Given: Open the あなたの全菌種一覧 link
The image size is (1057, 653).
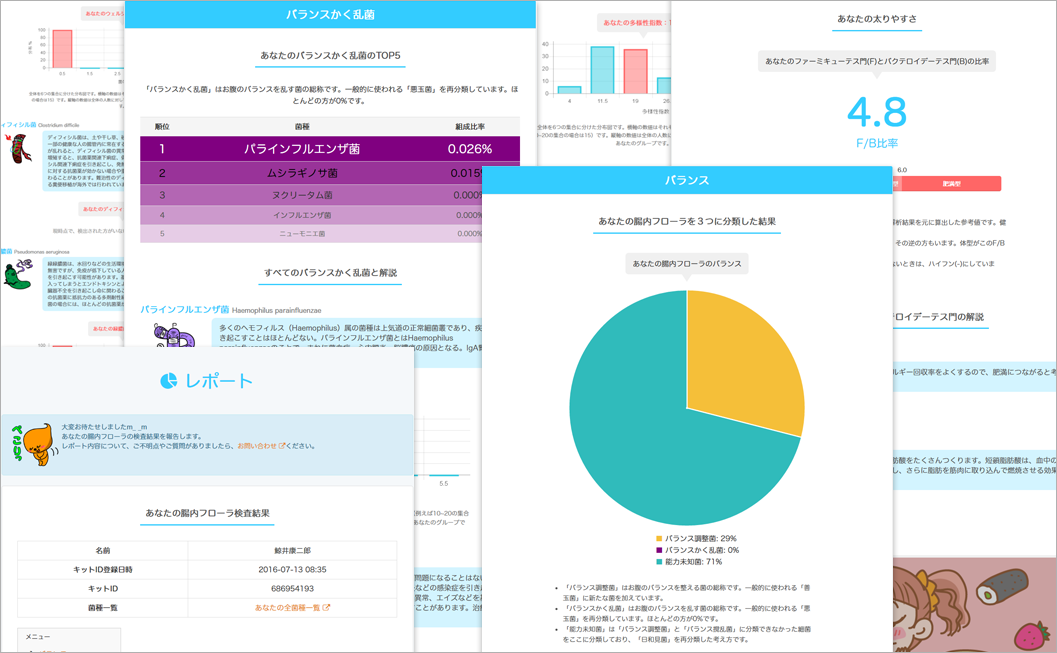Looking at the screenshot, I should coord(292,607).
